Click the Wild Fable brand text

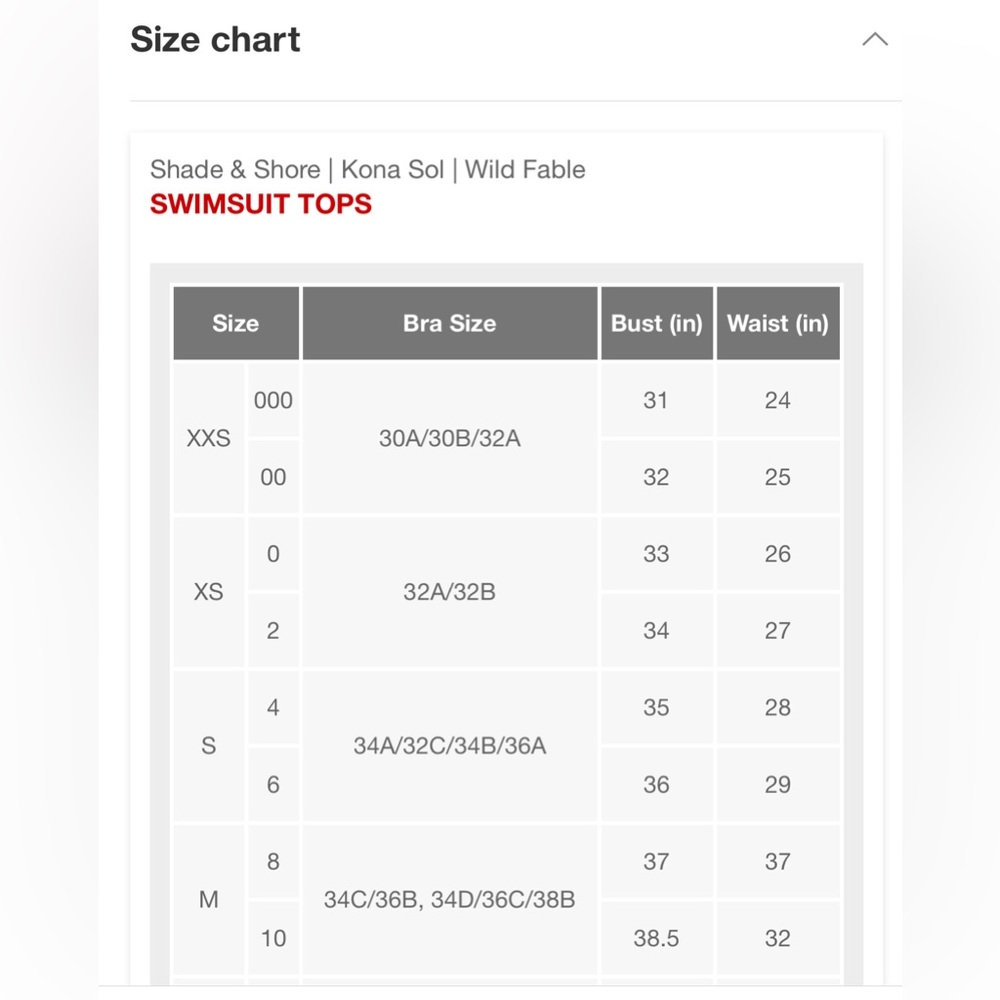click(525, 170)
